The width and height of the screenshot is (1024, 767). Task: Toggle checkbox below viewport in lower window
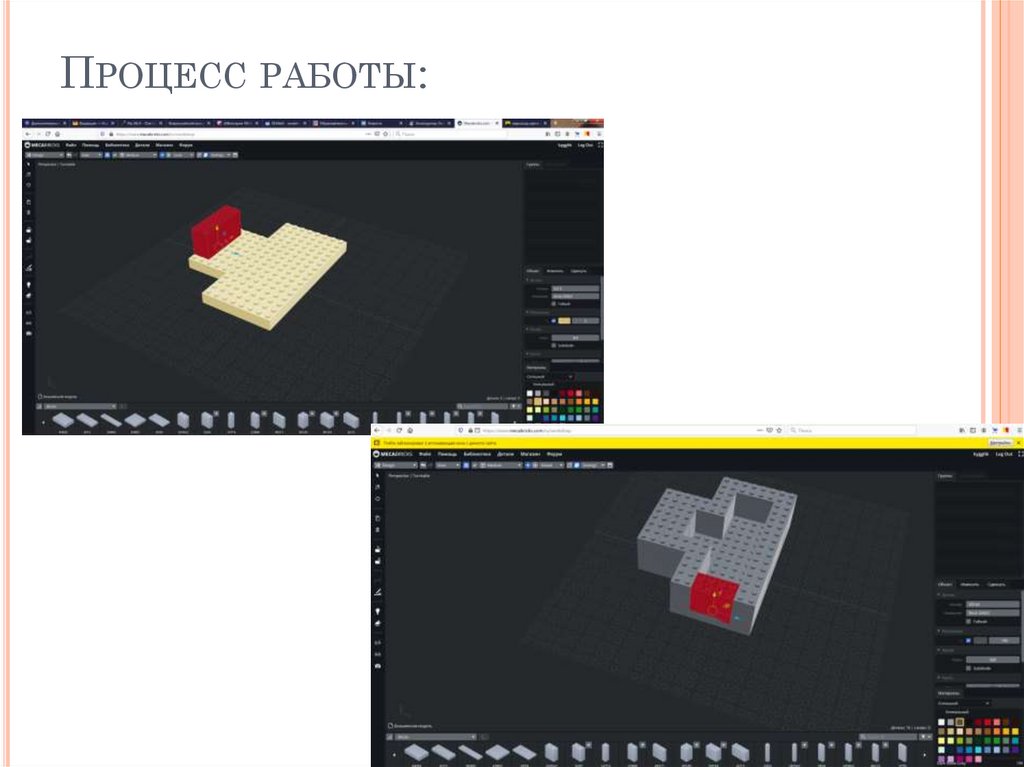click(391, 725)
